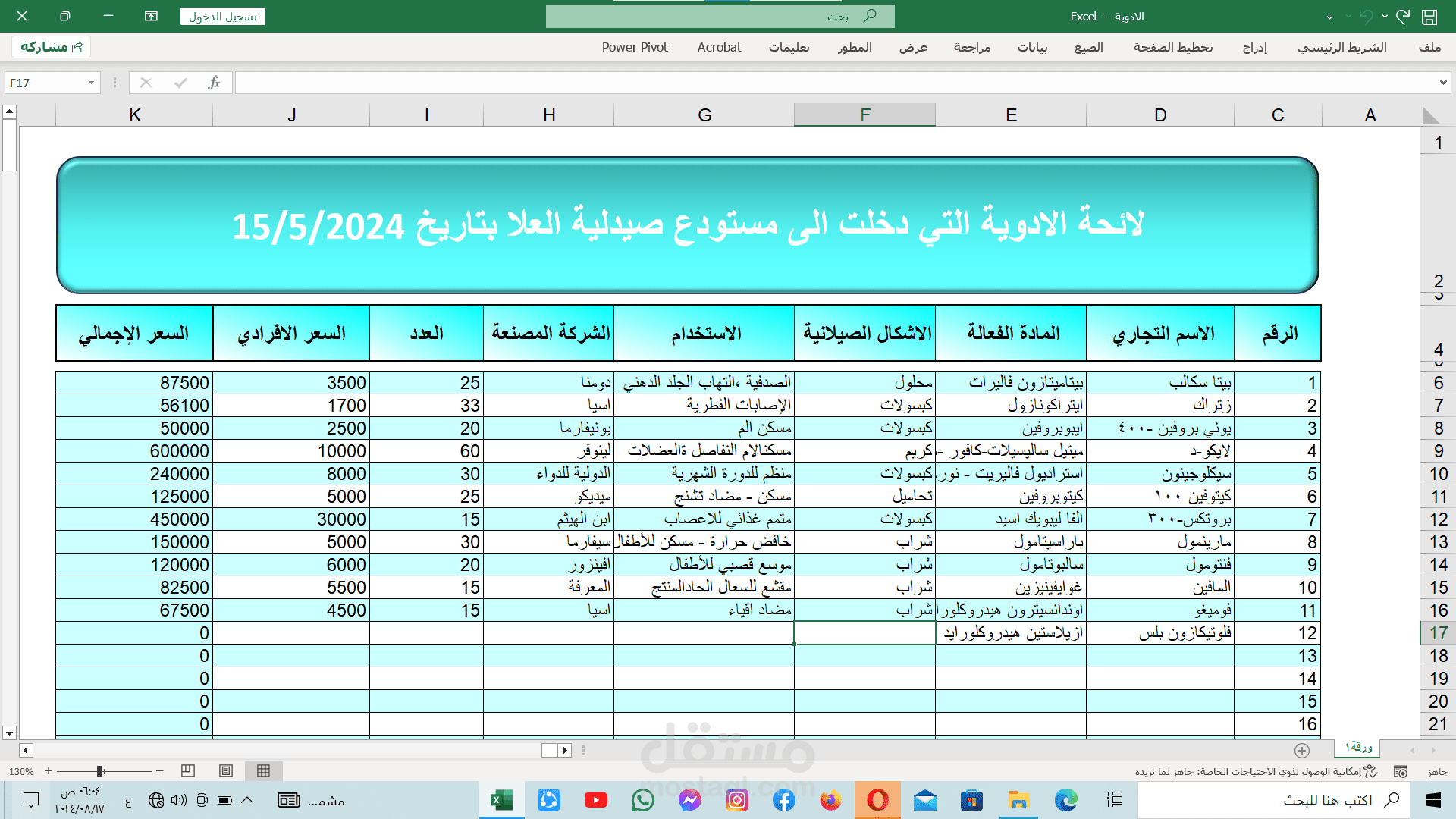
Task: Select column header F
Action: pos(864,115)
